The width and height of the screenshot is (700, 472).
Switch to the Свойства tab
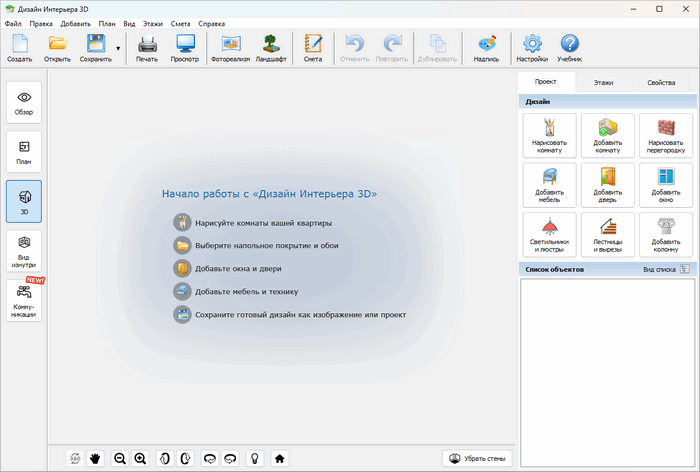click(660, 83)
